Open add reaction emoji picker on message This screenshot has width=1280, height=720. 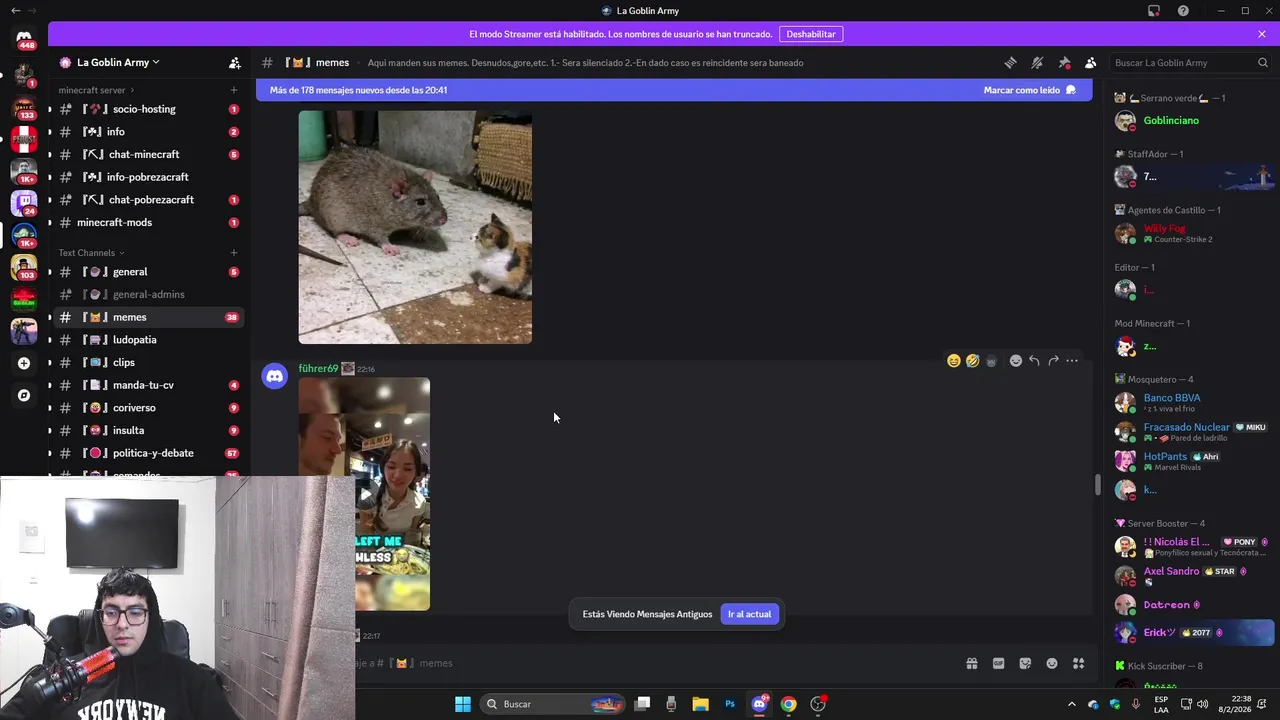pyautogui.click(x=1015, y=360)
